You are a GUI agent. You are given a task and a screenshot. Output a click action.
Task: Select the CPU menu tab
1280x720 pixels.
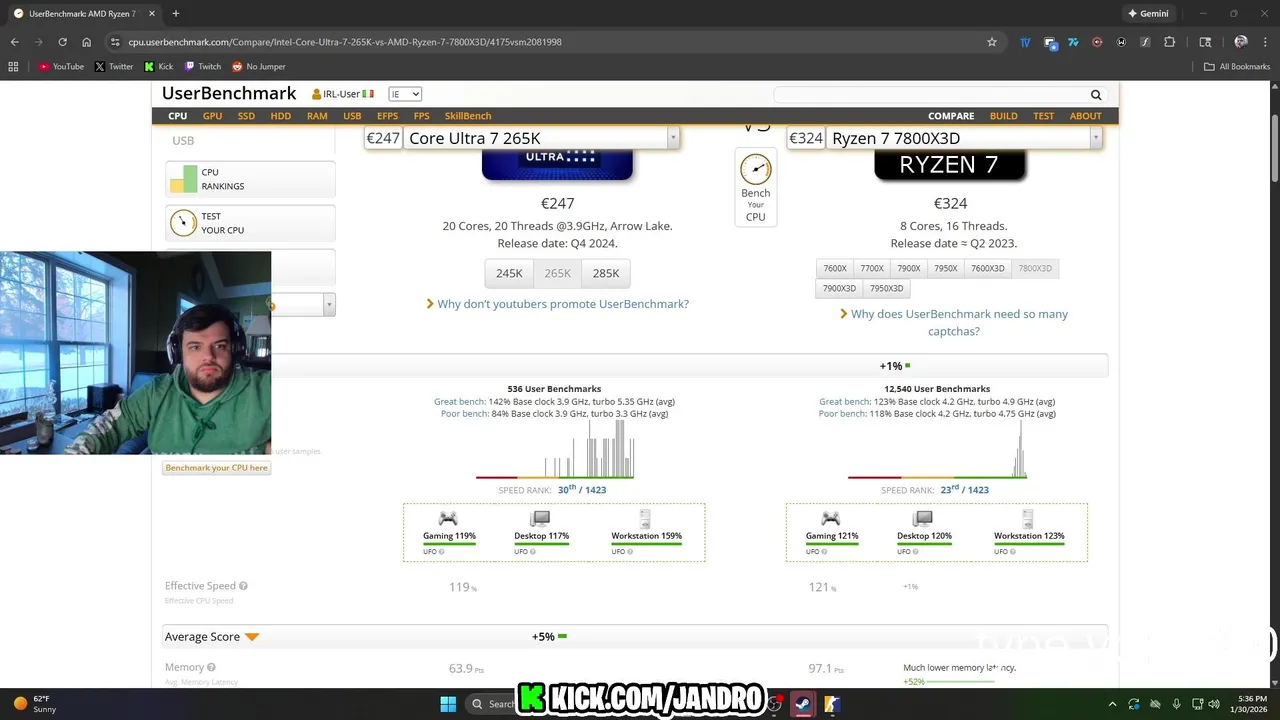(x=177, y=116)
